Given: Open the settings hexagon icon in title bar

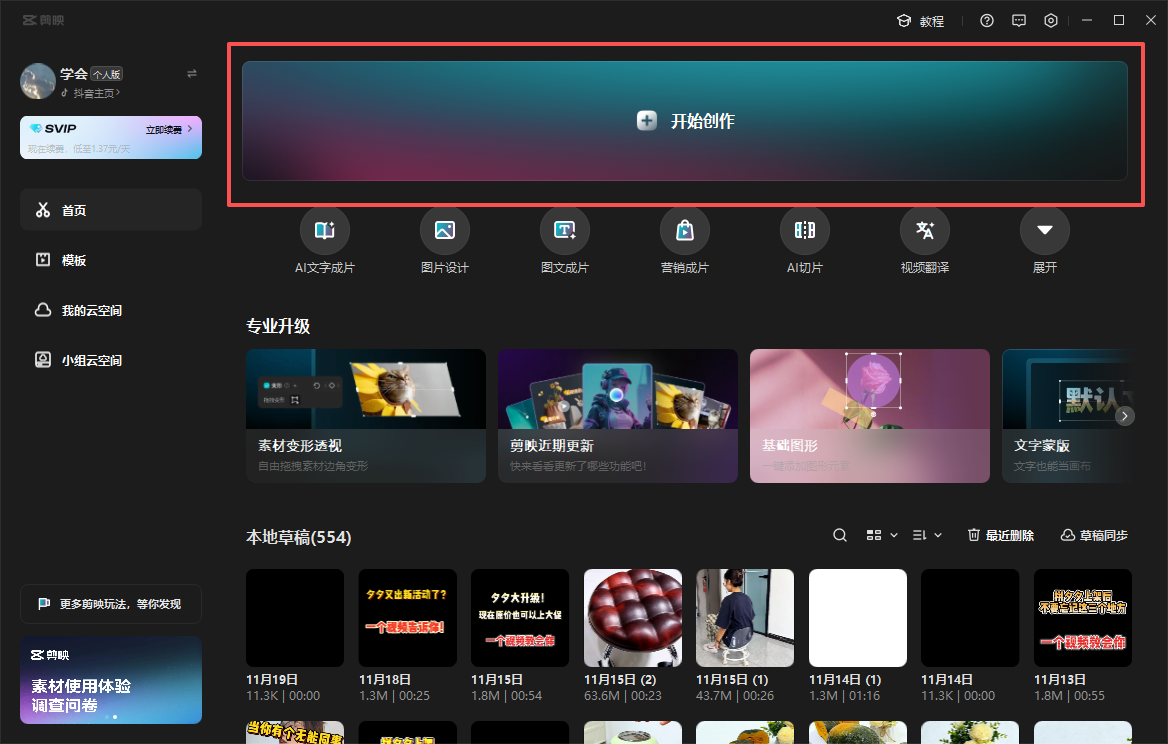Looking at the screenshot, I should pyautogui.click(x=1051, y=20).
